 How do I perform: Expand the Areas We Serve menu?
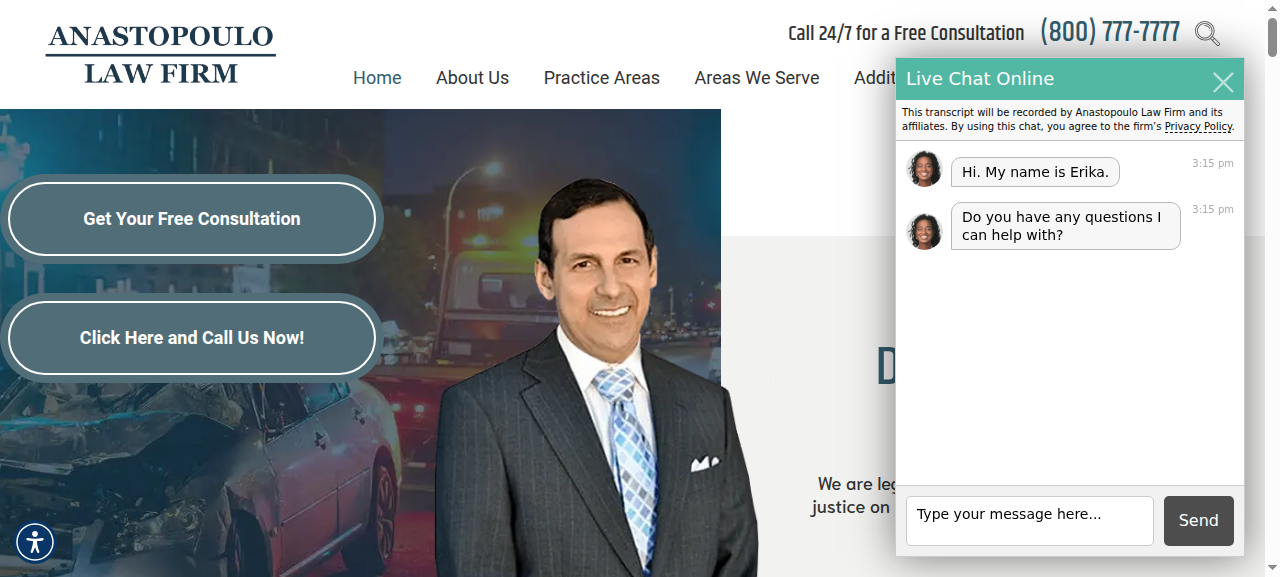(757, 78)
